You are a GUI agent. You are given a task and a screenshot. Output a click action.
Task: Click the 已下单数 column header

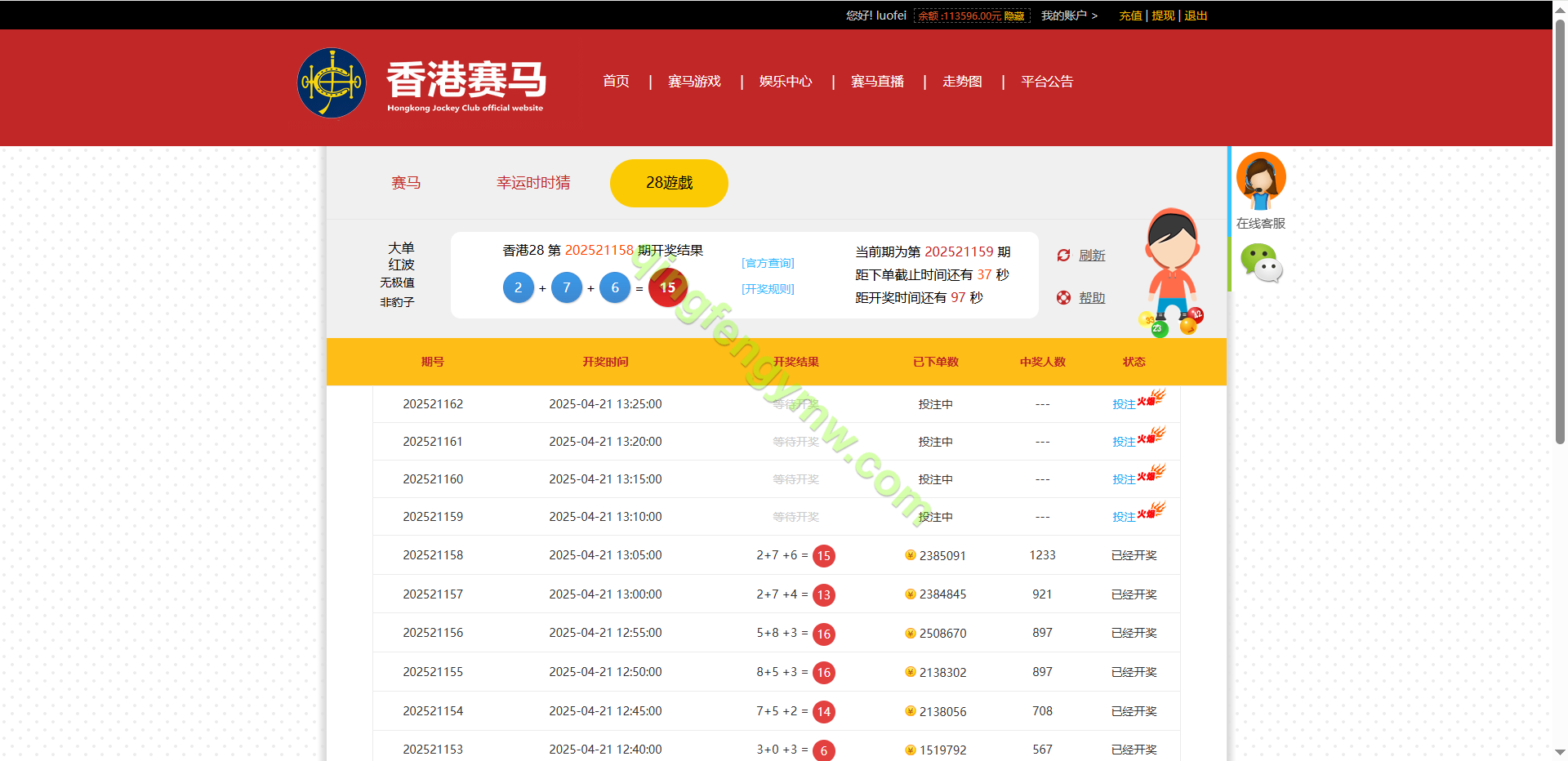[936, 362]
